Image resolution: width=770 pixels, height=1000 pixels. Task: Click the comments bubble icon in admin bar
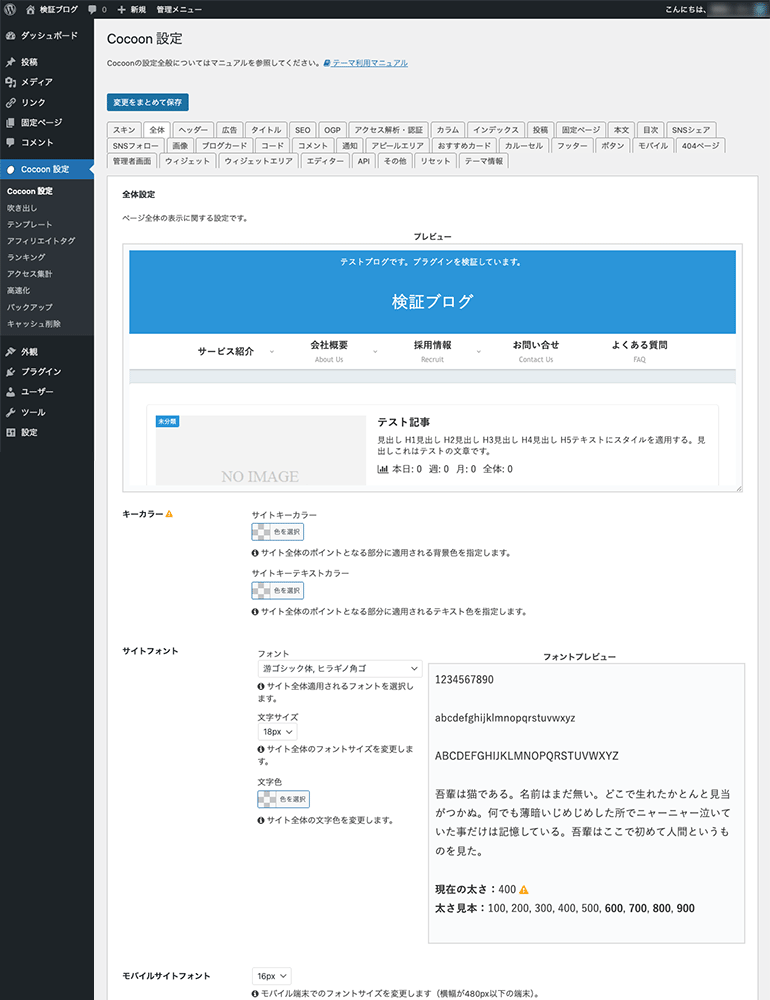coord(93,10)
